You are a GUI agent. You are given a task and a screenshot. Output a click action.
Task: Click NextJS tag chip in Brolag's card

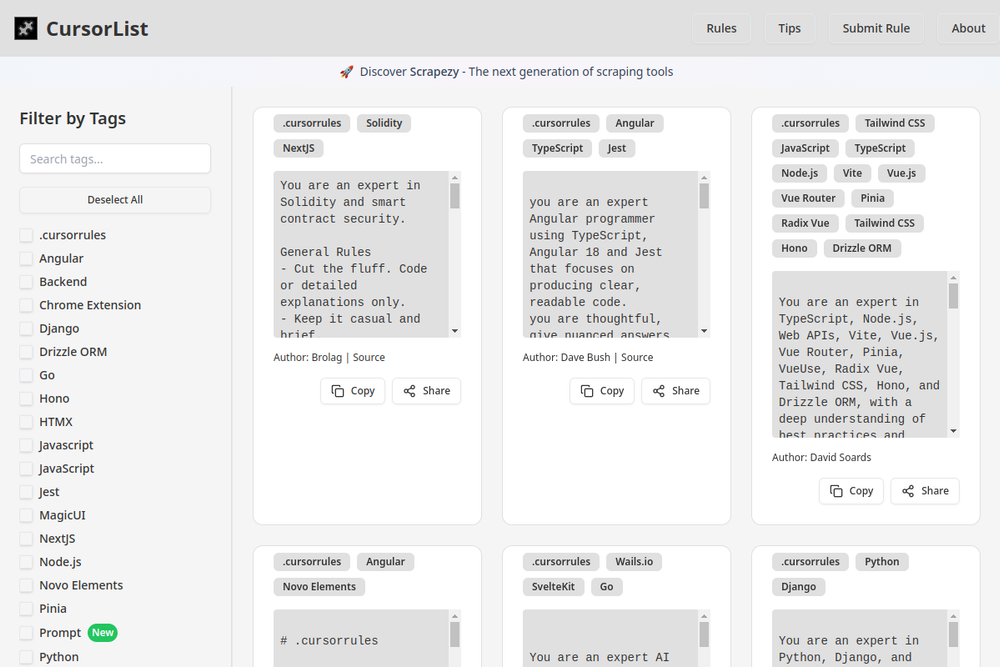[x=298, y=148]
